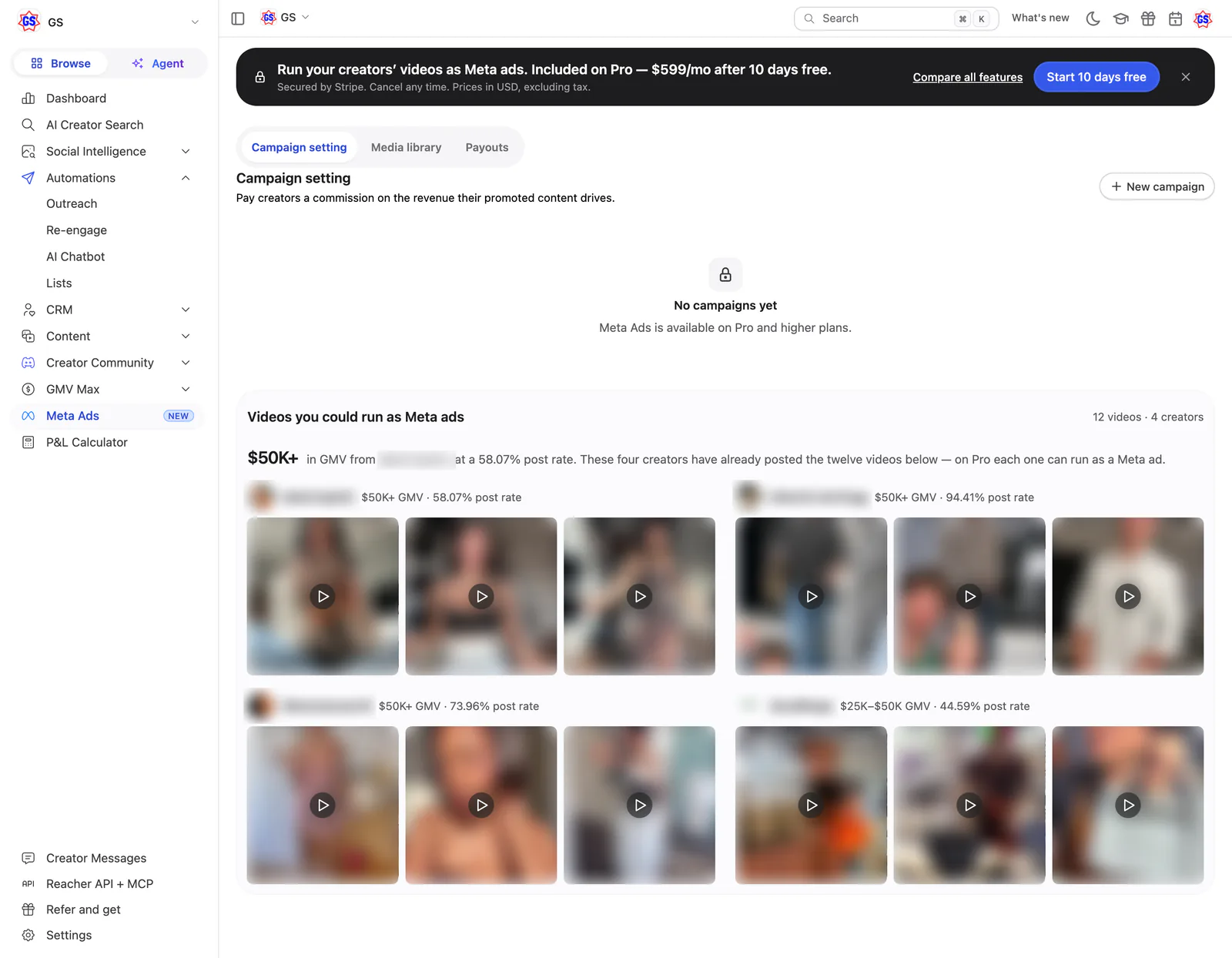Switch to Browse mode

[x=60, y=63]
